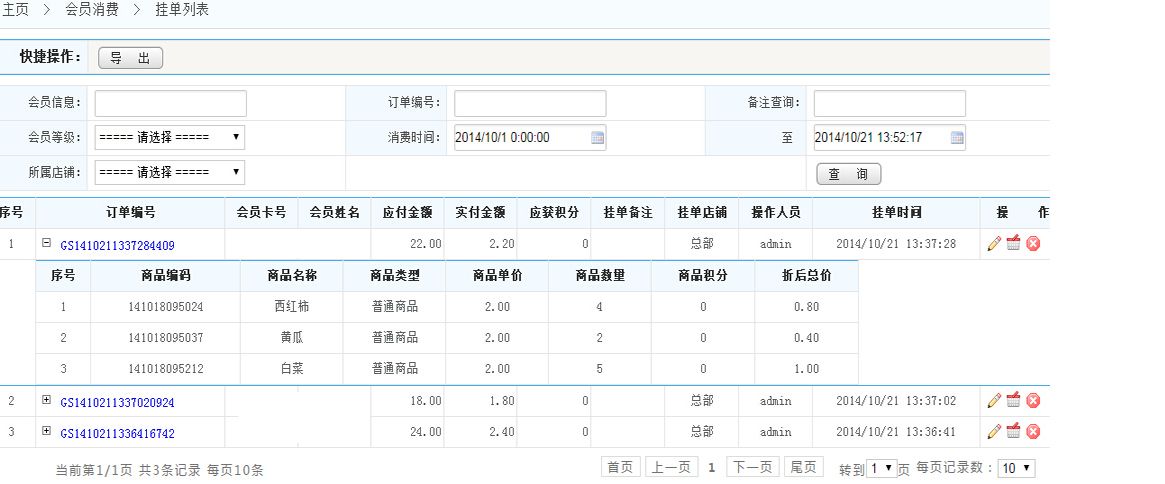Expand the details of order GS1410211337020924
The width and height of the screenshot is (1165, 484).
pyautogui.click(x=46, y=400)
